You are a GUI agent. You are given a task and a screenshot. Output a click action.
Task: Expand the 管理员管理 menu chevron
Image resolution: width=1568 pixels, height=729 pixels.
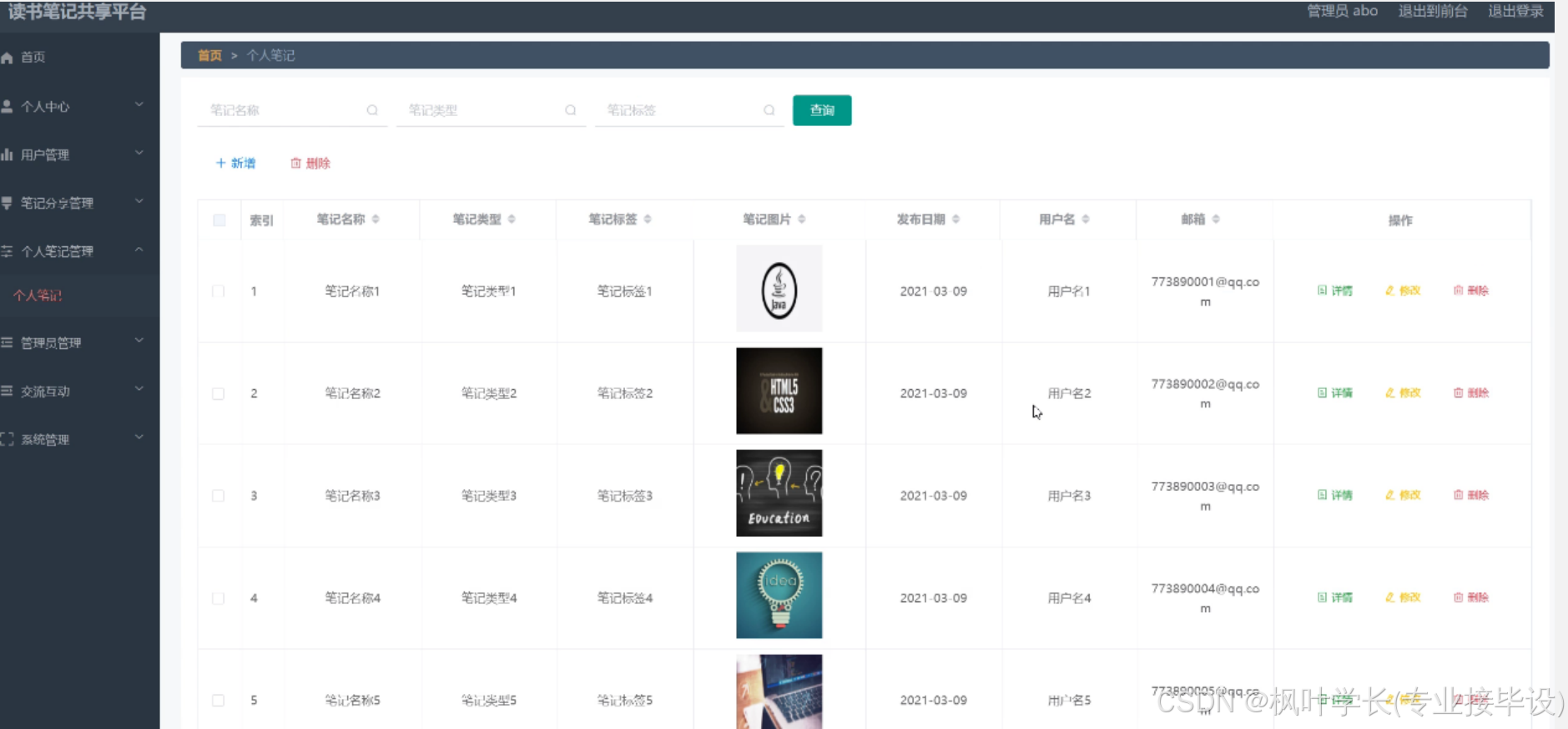pyautogui.click(x=139, y=341)
